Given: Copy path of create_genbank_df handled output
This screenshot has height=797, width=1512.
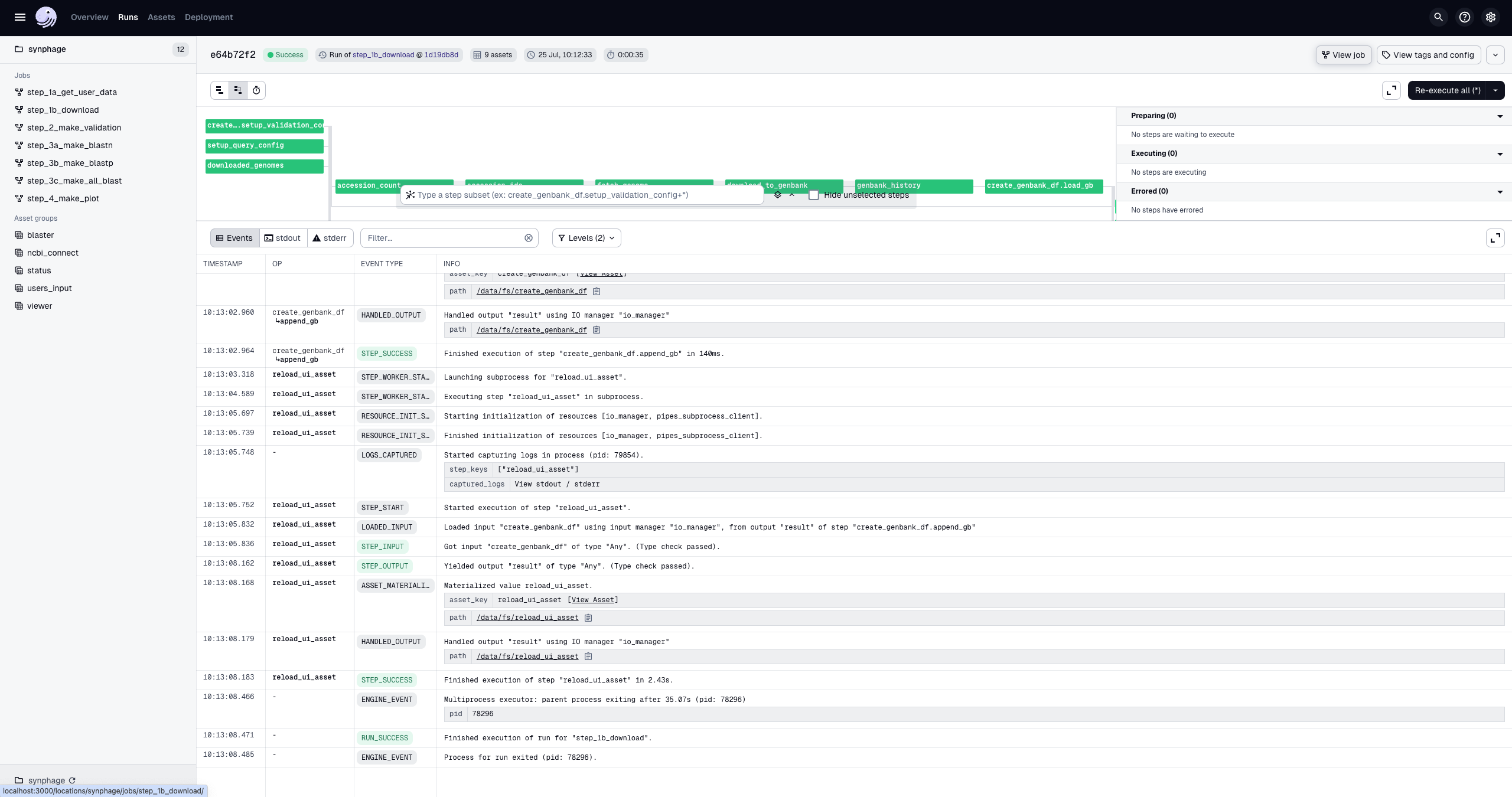Looking at the screenshot, I should [x=597, y=330].
